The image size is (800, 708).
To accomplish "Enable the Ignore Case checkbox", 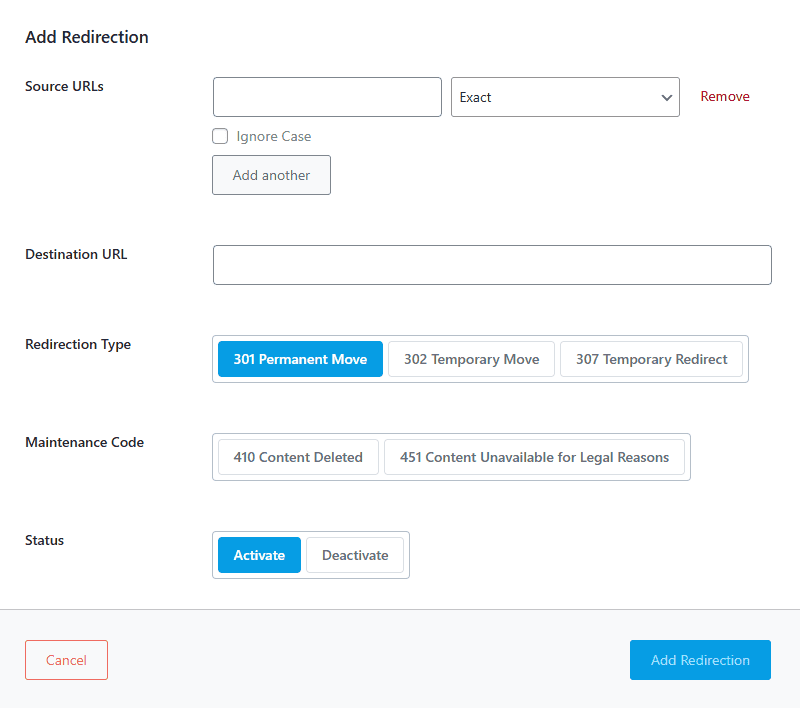I will pyautogui.click(x=220, y=136).
